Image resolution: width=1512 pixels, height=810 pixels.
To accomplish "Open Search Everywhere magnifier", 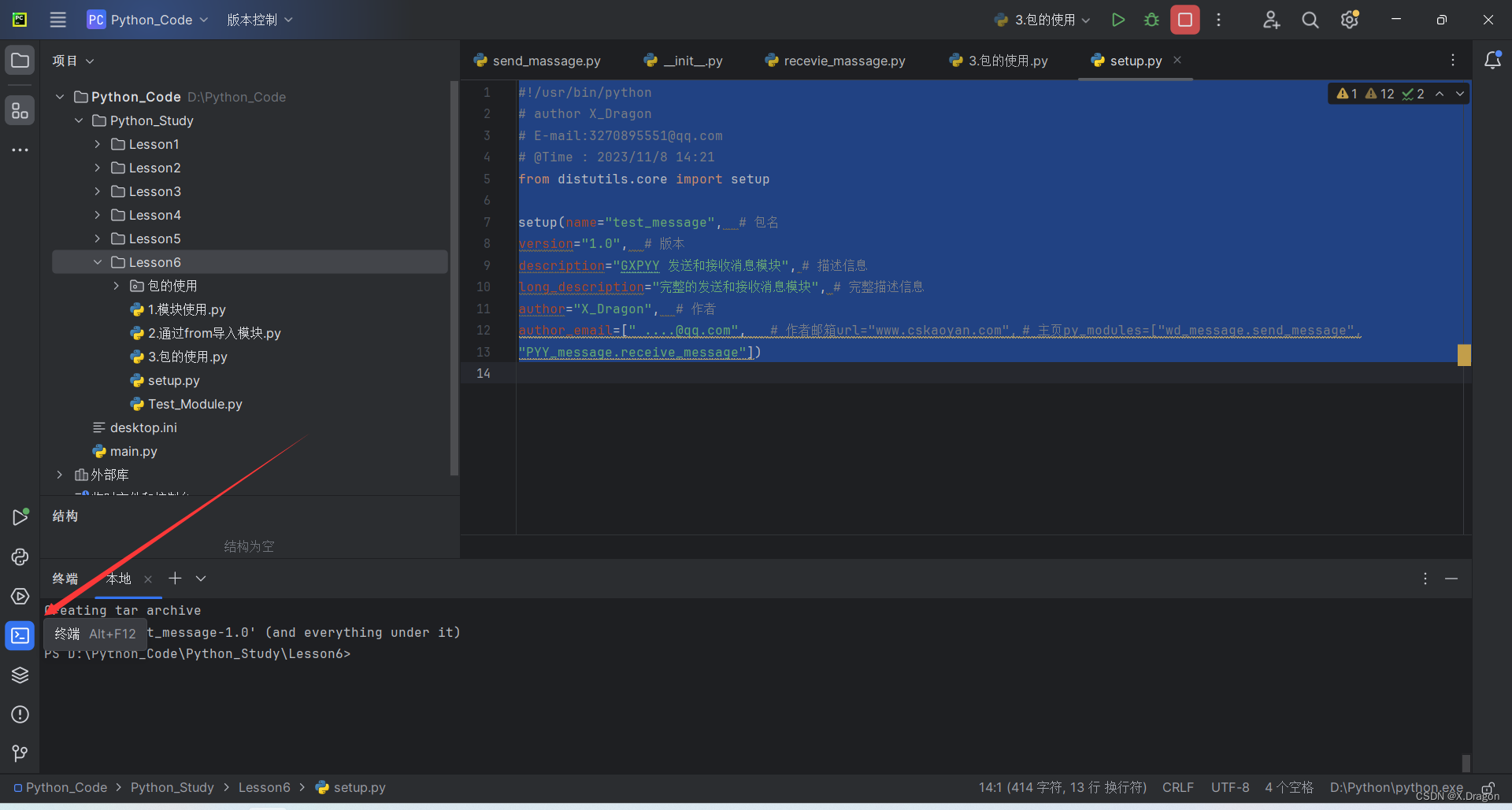I will coord(1310,20).
